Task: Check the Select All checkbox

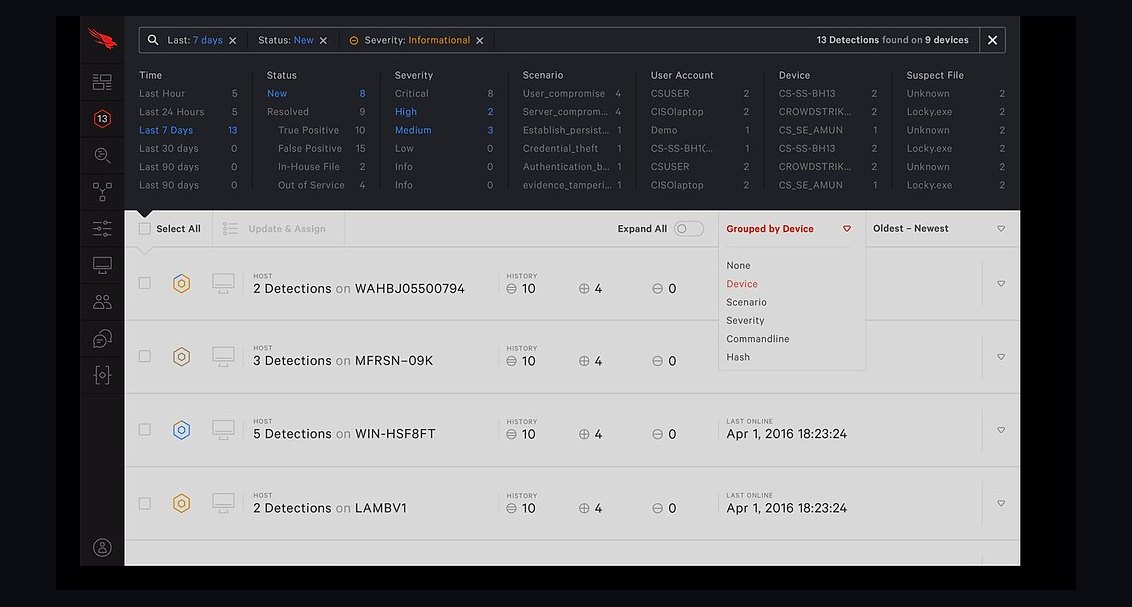Action: [x=144, y=229]
